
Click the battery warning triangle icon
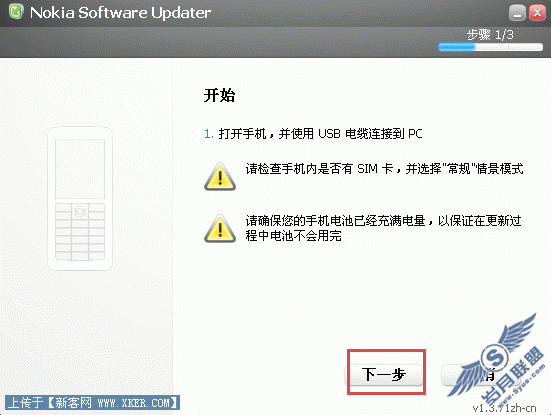(x=220, y=228)
